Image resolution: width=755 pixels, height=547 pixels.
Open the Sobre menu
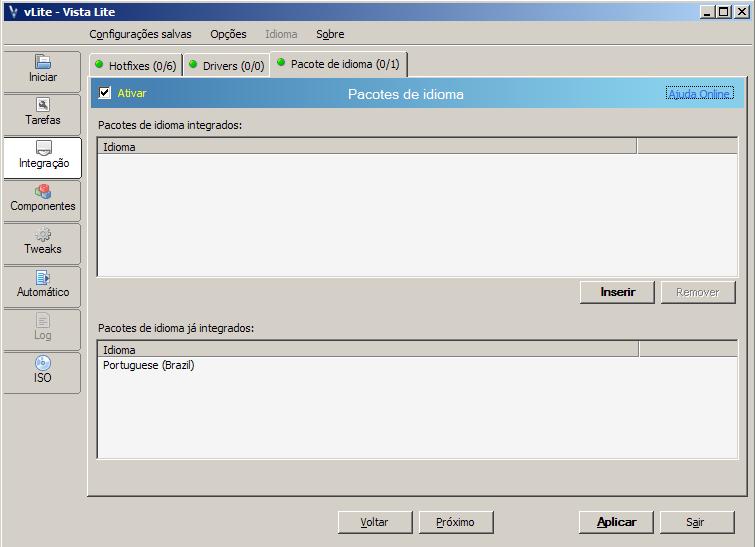click(x=330, y=34)
